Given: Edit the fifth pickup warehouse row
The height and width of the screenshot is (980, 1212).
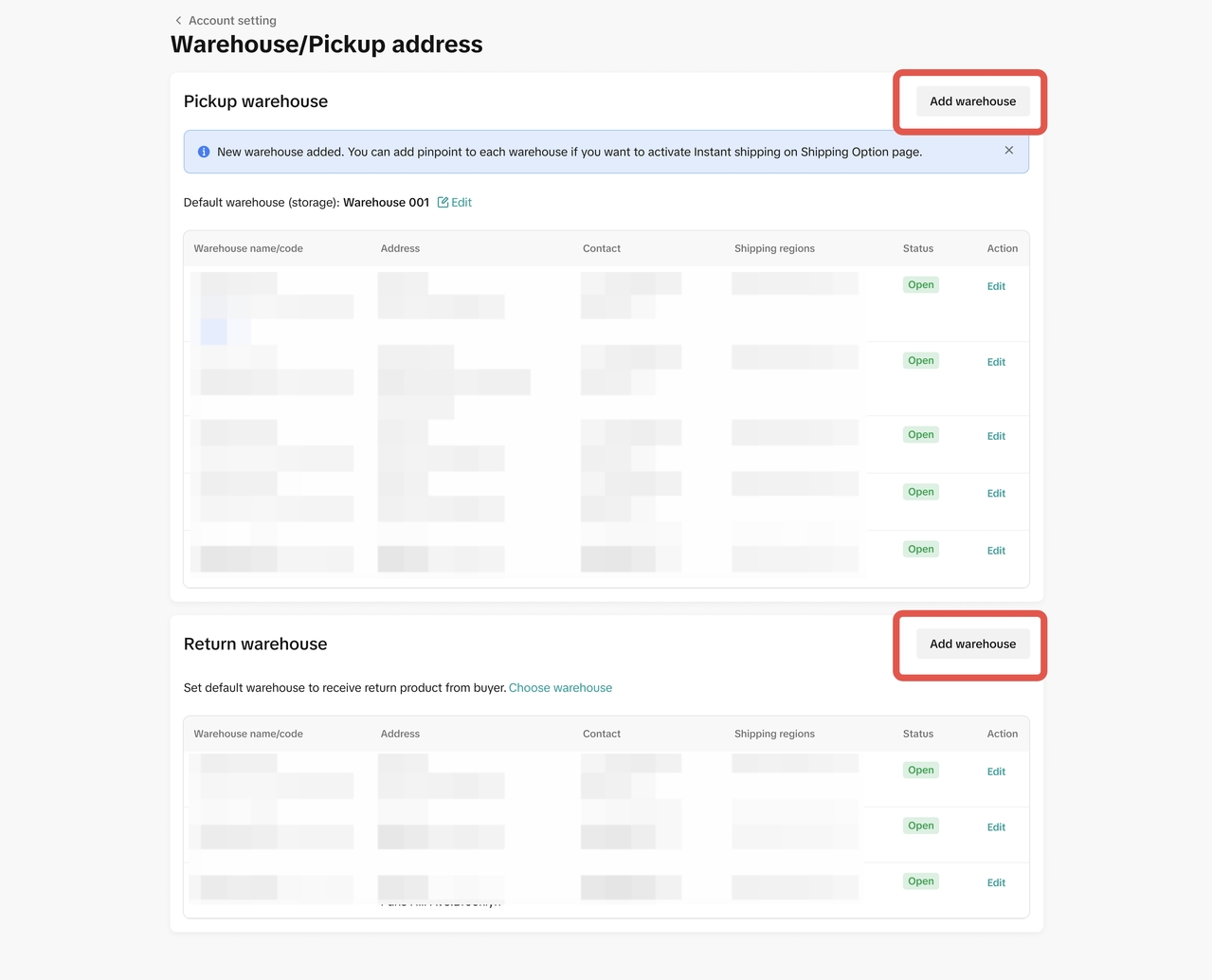Looking at the screenshot, I should click(996, 551).
